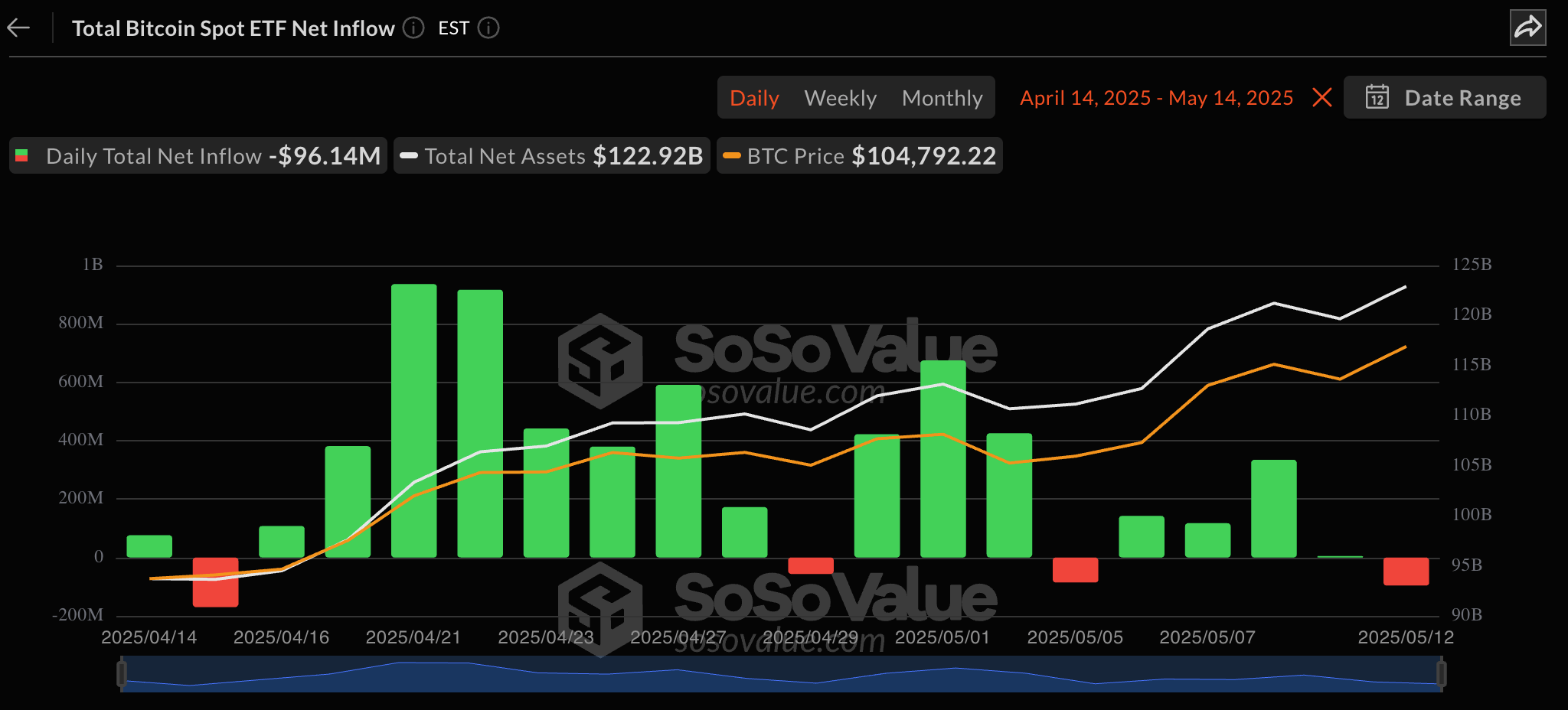This screenshot has height=710, width=1568.
Task: Click the white Total Net Assets swatch
Action: click(409, 155)
